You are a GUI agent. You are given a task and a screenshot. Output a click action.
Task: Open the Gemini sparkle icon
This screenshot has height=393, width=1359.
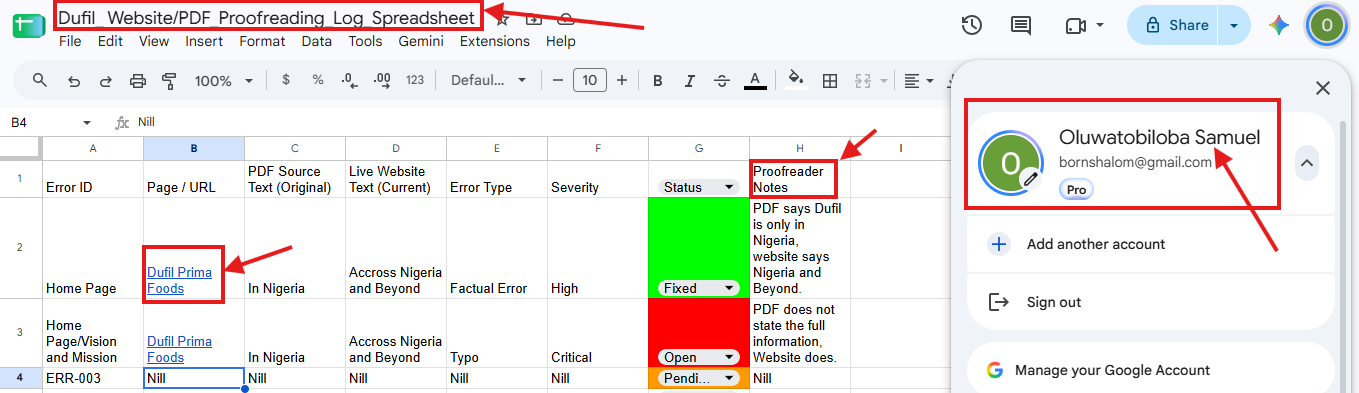click(1279, 25)
